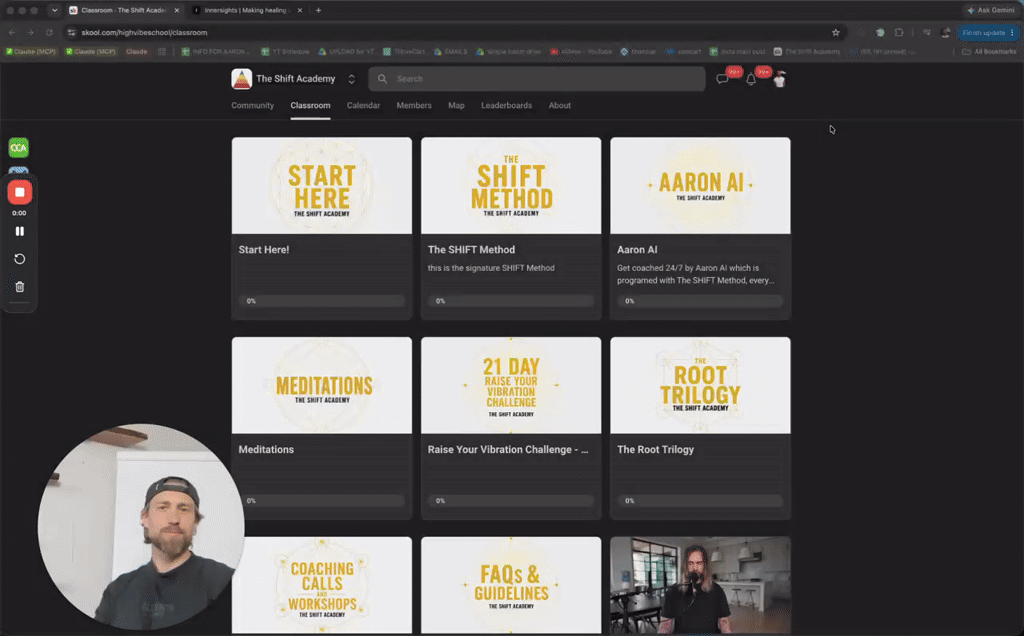
Task: Go to the Community tab
Action: pos(252,105)
